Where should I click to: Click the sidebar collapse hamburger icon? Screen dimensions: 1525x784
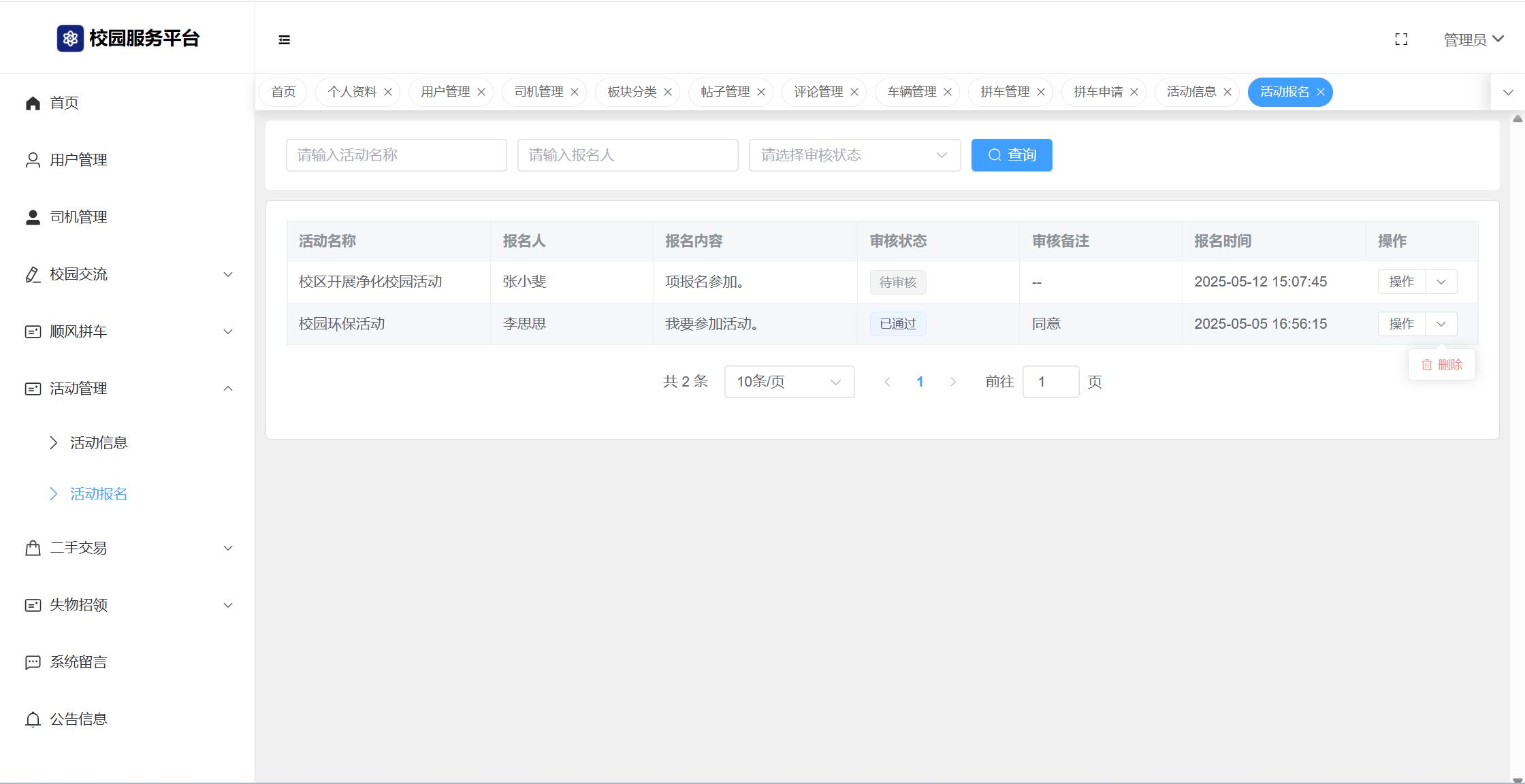tap(285, 40)
